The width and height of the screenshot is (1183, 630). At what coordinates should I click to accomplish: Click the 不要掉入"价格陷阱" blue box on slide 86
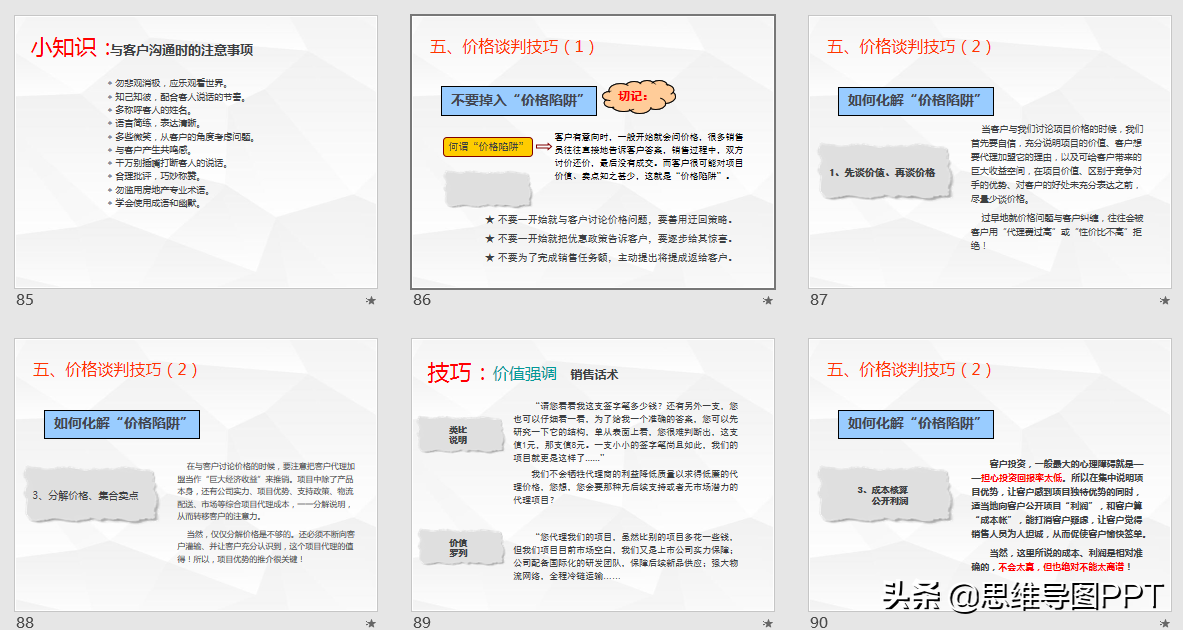[x=518, y=100]
